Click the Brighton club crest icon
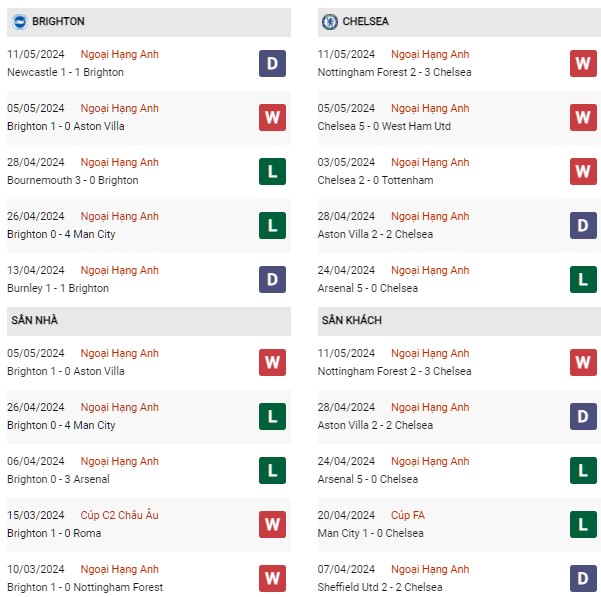Viewport: 601px width, 597px height. pos(20,21)
